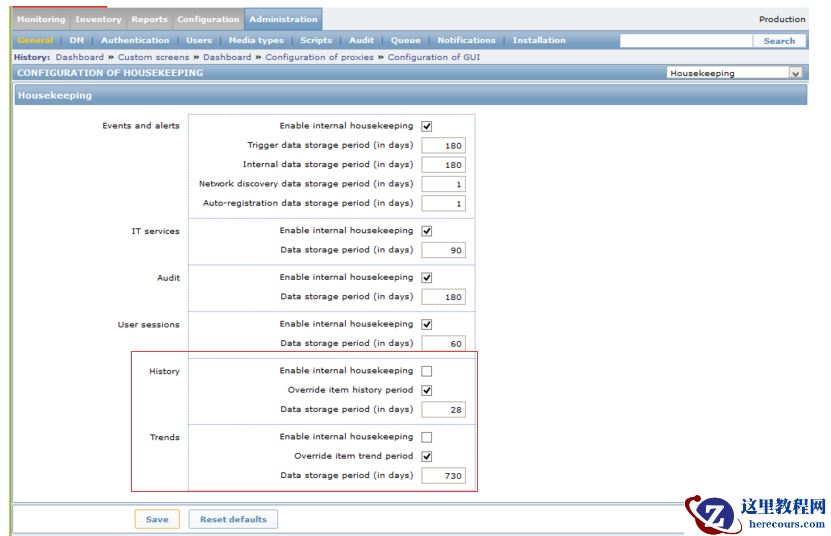
Task: Open the Reports tab
Action: 149,20
